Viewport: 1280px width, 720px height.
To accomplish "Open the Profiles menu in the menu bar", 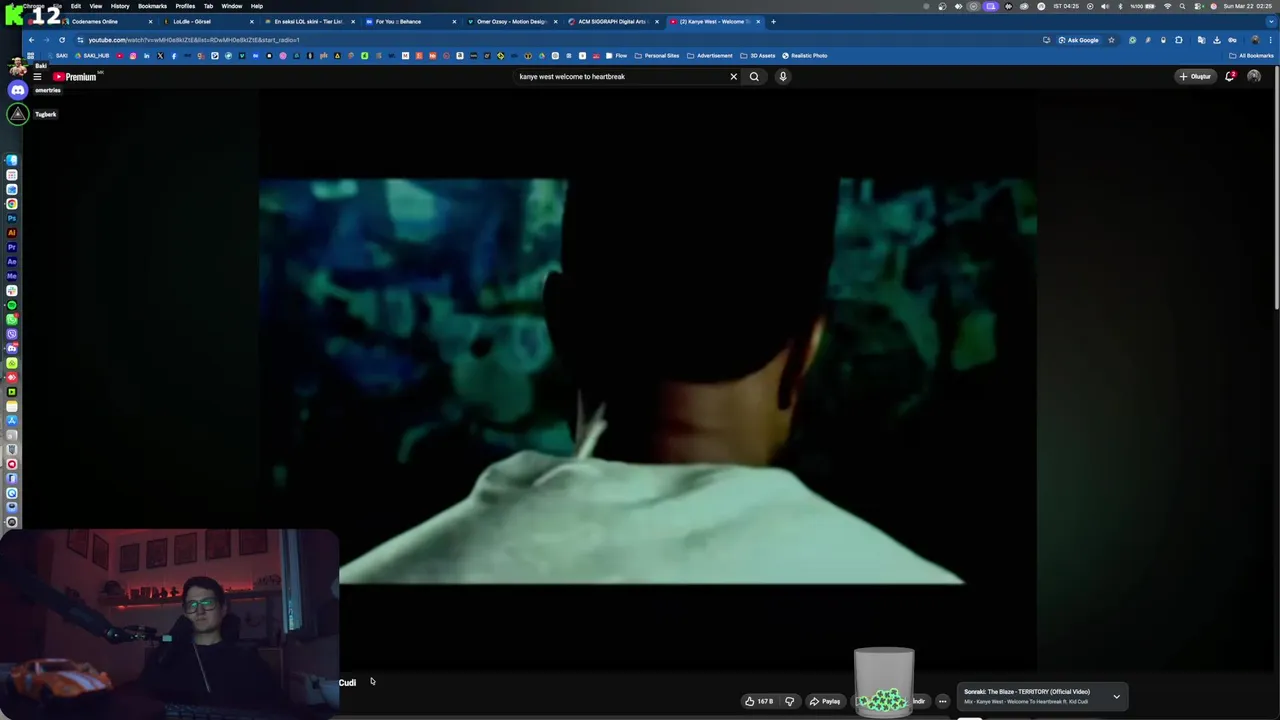I will click(185, 6).
